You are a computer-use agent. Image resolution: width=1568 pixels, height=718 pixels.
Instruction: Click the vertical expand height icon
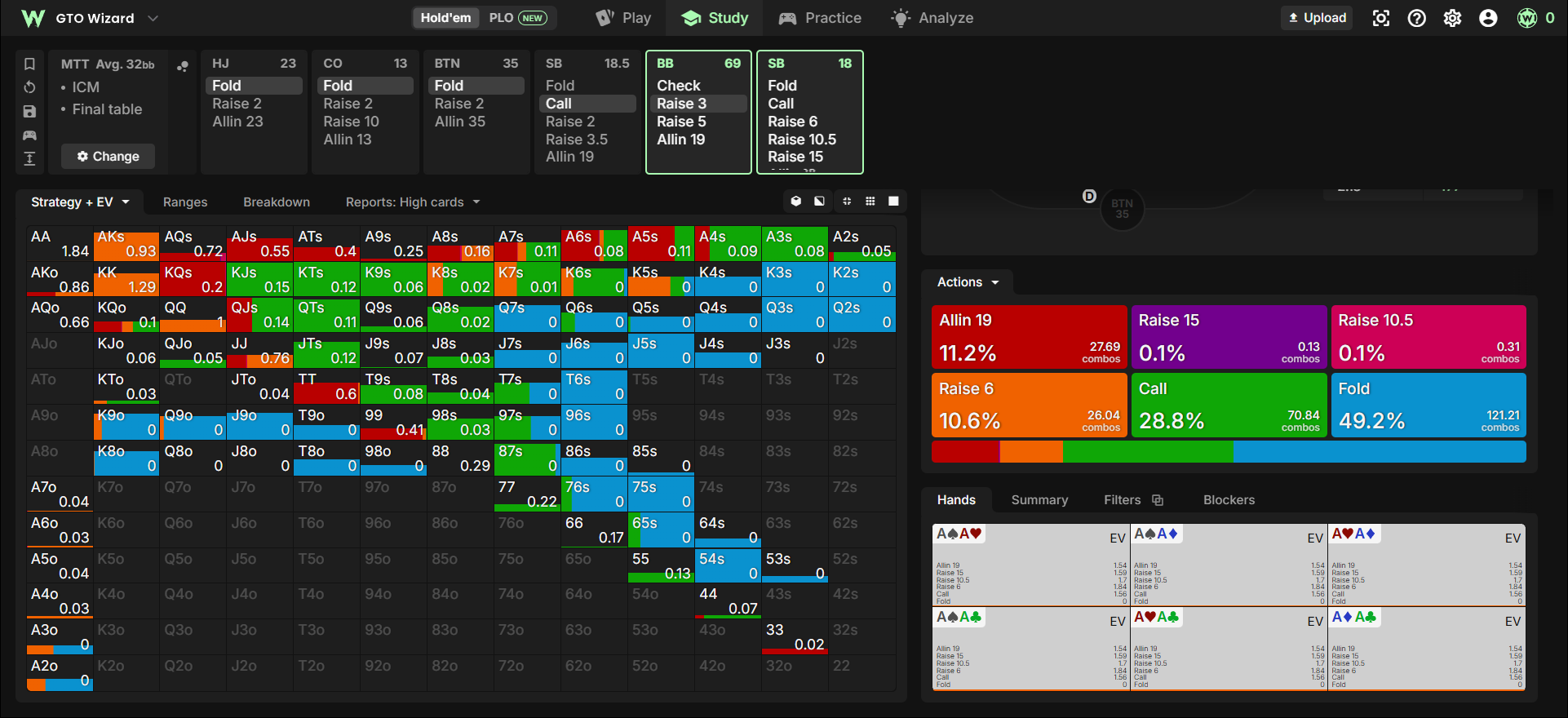(x=29, y=158)
